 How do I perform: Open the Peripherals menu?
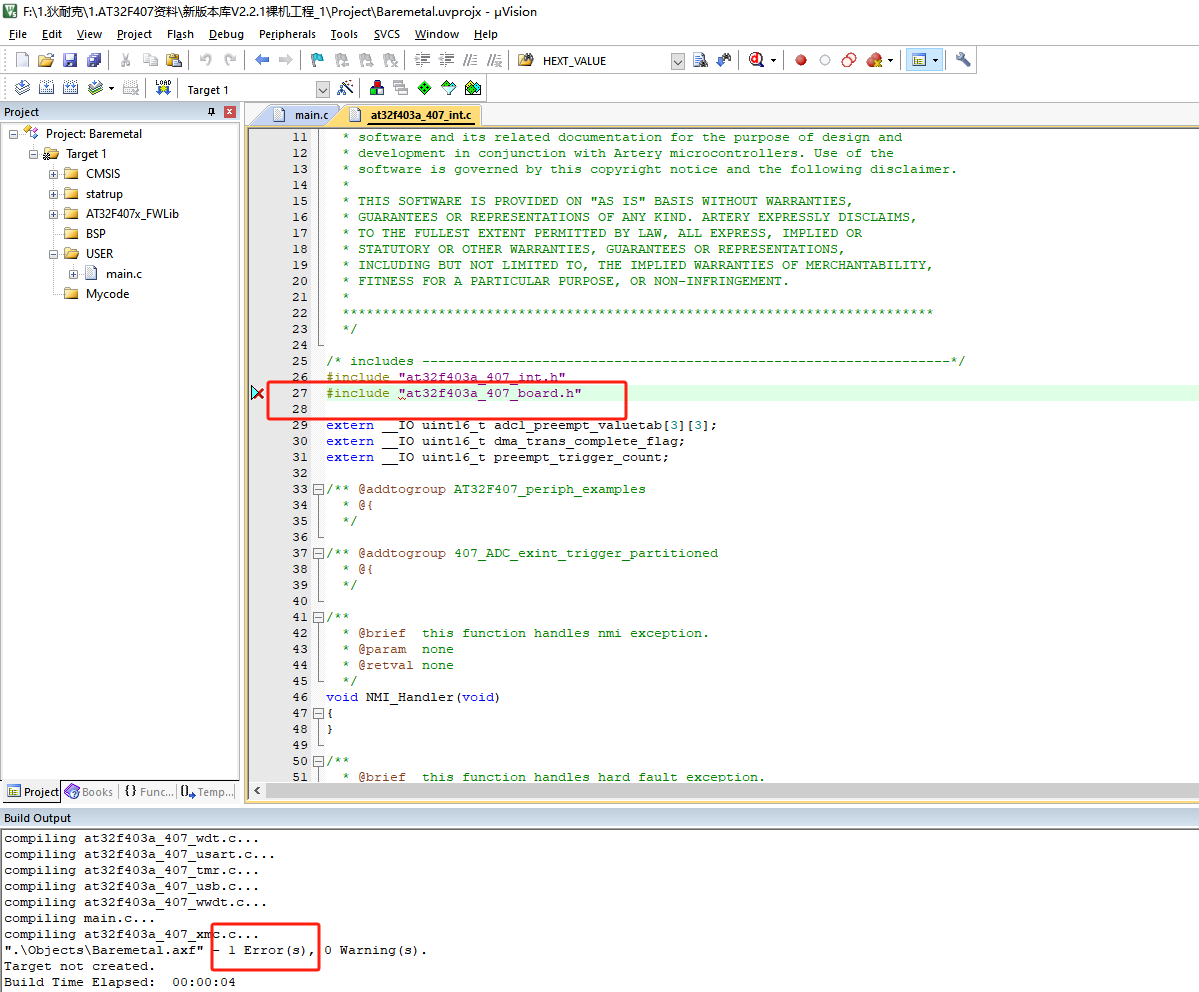coord(287,34)
